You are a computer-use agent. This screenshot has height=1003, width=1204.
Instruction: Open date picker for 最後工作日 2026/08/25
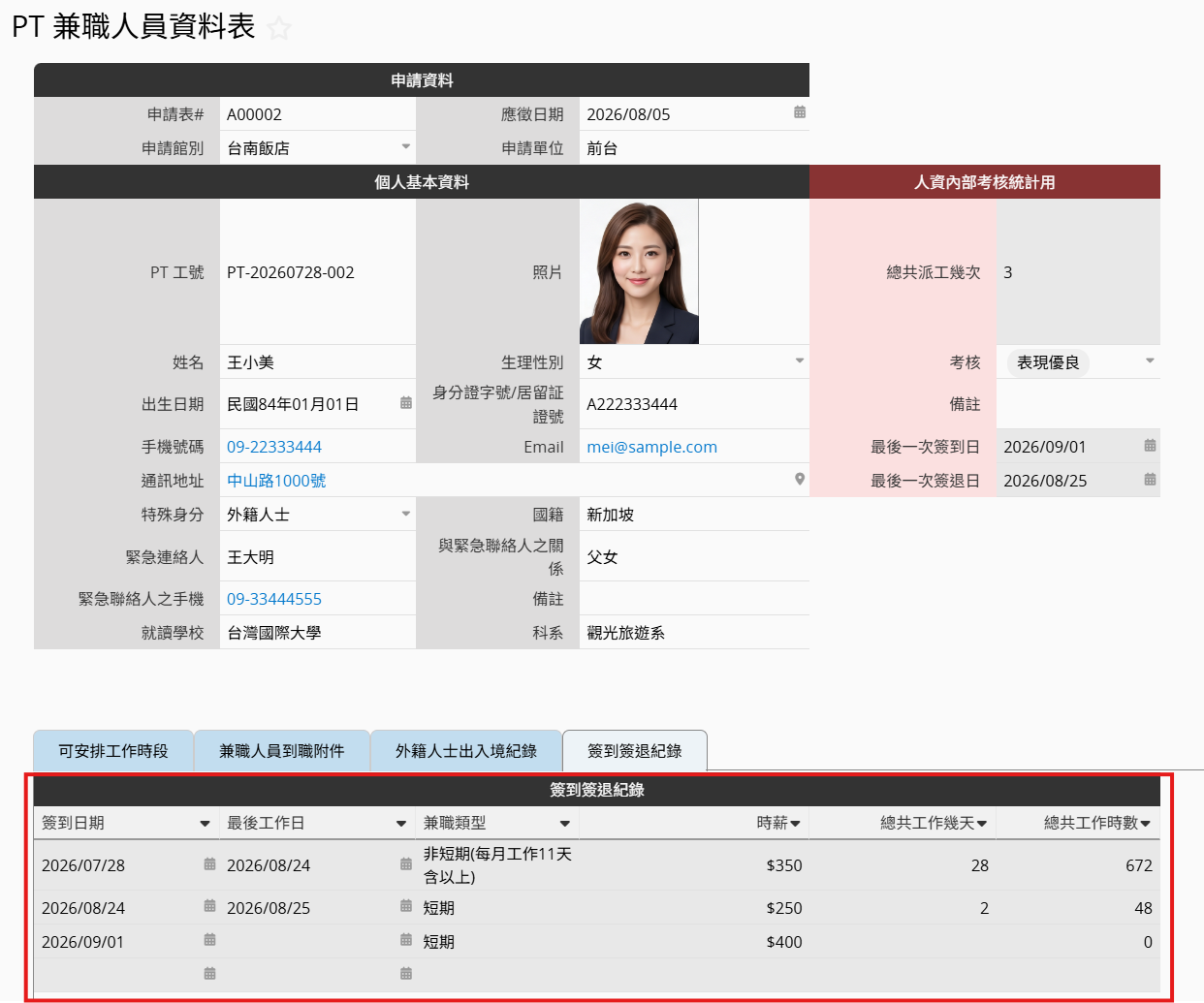406,907
